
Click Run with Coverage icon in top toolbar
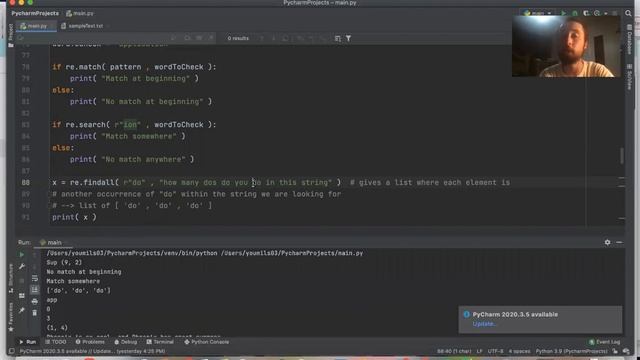tap(586, 13)
